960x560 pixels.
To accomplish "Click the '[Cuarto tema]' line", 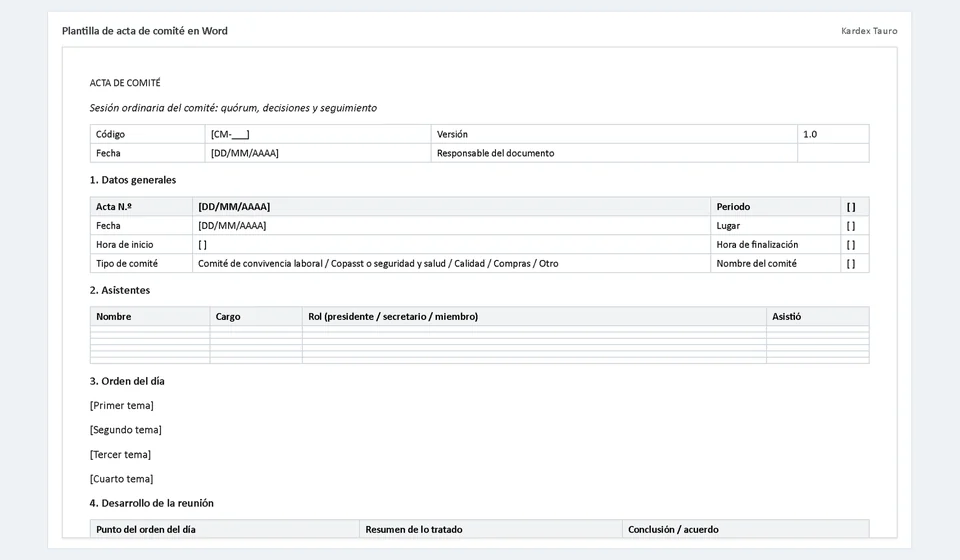I will (121, 479).
